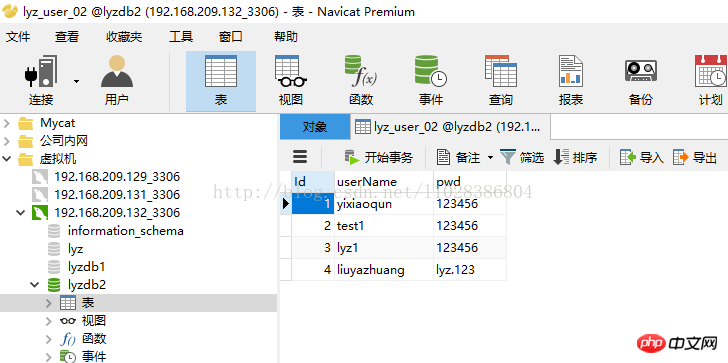Click the 排序 (Sort) button
Viewport: 728px width, 363px height.
point(575,158)
